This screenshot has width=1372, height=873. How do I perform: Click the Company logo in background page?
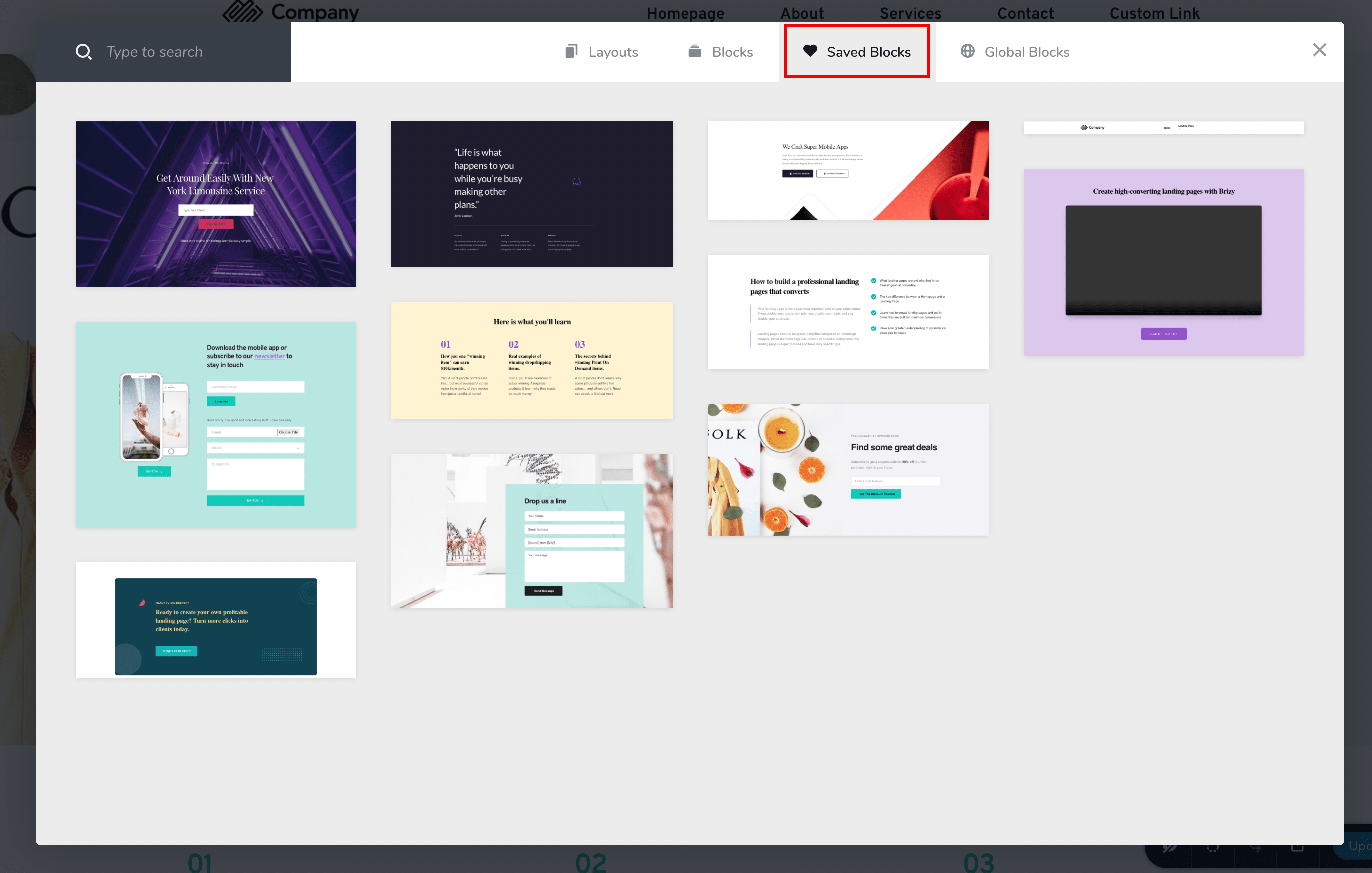pos(291,11)
